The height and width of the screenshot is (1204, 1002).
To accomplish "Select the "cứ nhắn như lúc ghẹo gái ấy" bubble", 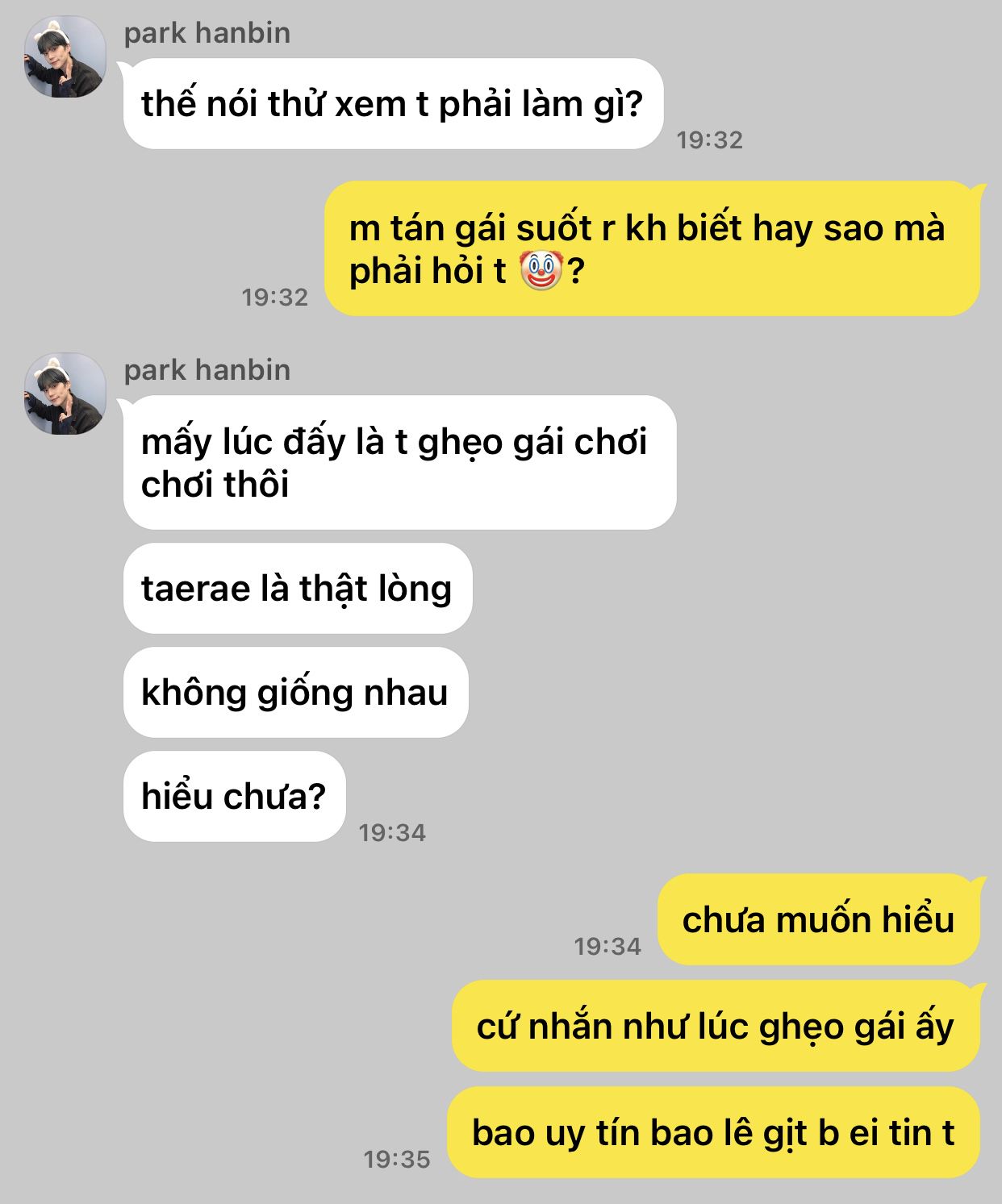I will coord(716,1026).
